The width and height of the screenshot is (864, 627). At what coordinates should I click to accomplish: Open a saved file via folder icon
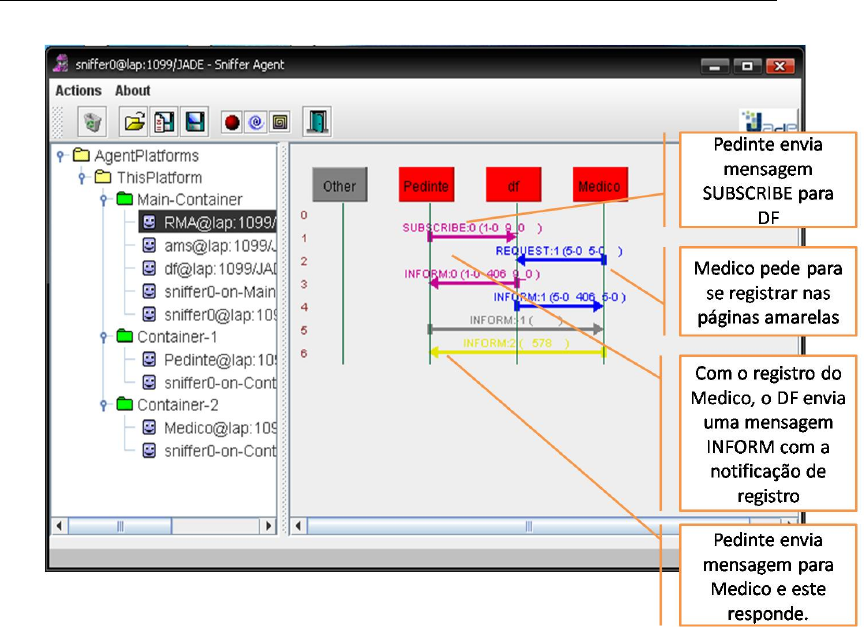[134, 122]
